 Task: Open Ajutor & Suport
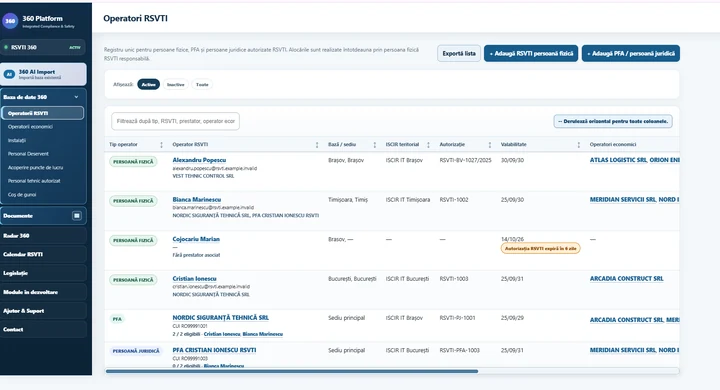43,311
